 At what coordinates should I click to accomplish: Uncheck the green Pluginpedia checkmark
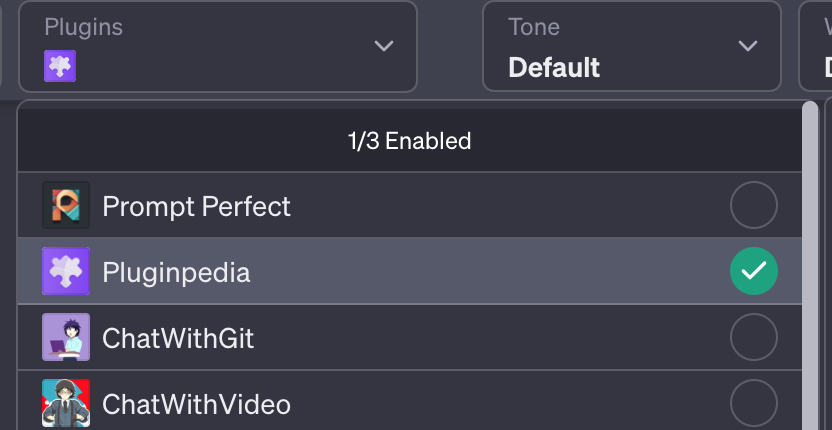tap(753, 271)
